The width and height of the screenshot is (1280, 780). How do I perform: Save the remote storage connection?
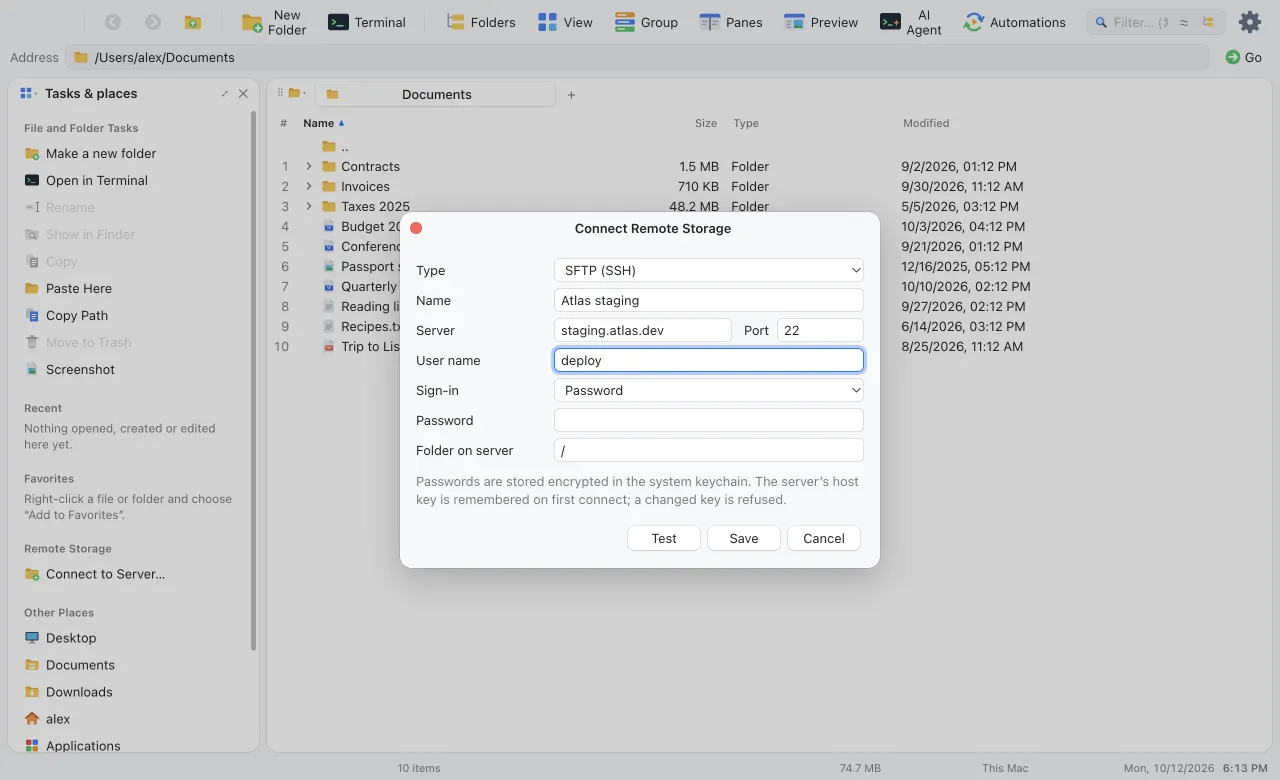[744, 538]
